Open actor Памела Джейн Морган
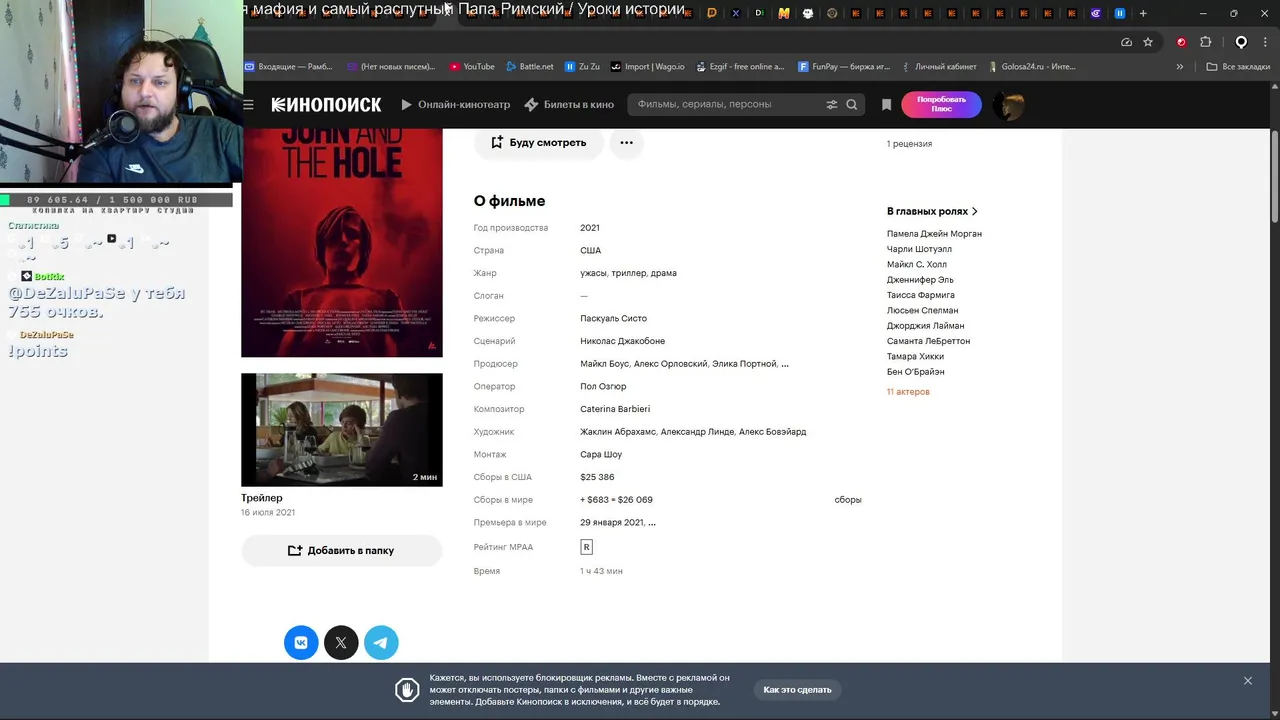This screenshot has height=720, width=1280. coord(934,234)
